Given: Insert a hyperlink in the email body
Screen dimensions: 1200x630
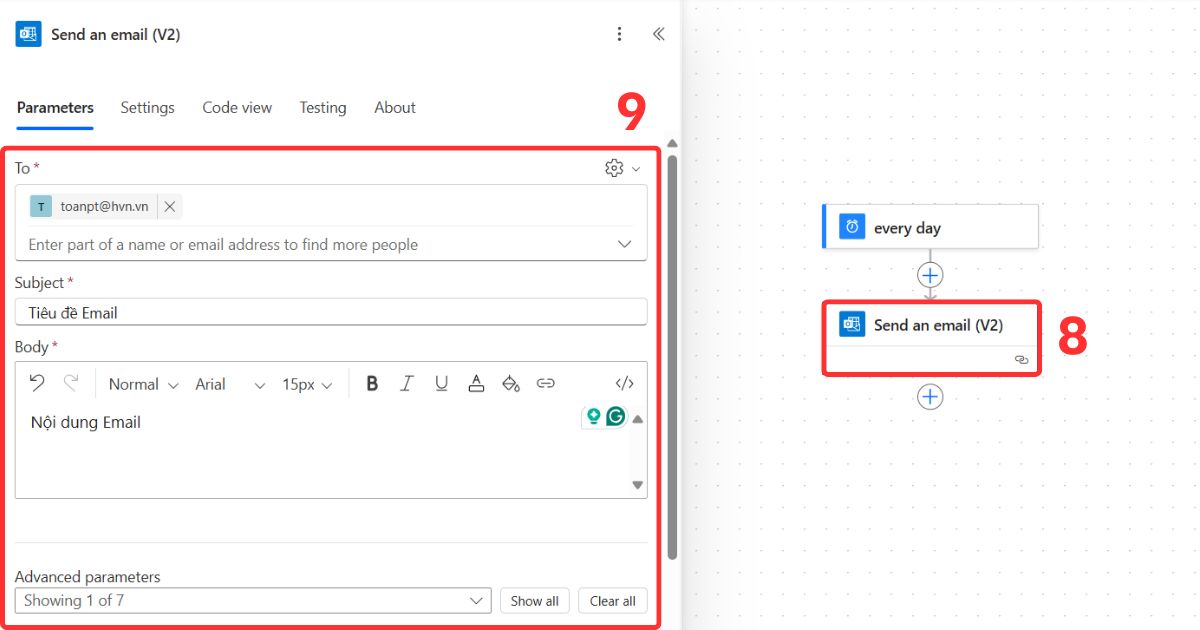Looking at the screenshot, I should 546,383.
